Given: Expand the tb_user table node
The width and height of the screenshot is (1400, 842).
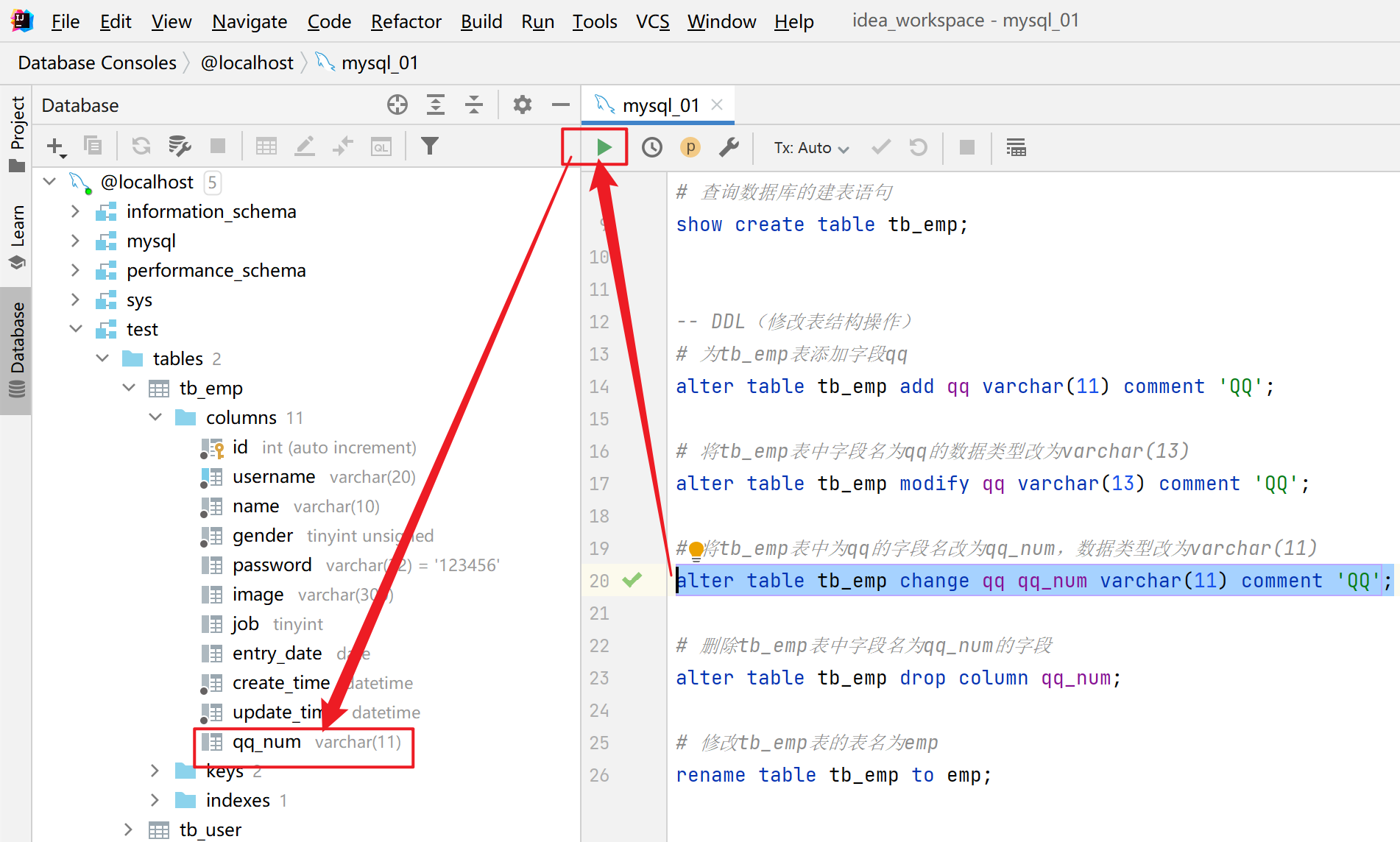Looking at the screenshot, I should 129,829.
